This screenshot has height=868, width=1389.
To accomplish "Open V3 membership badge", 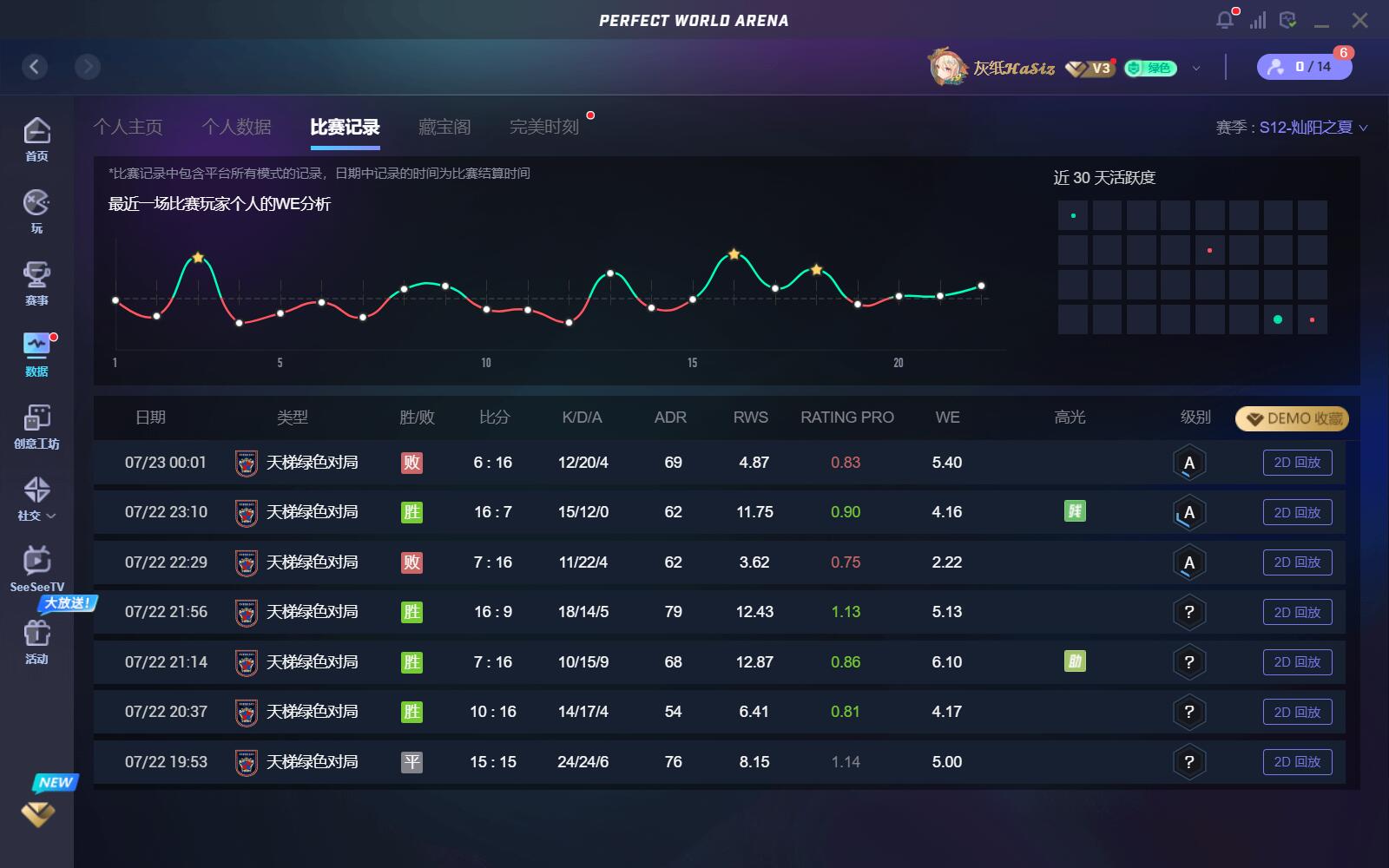I will click(x=1090, y=68).
